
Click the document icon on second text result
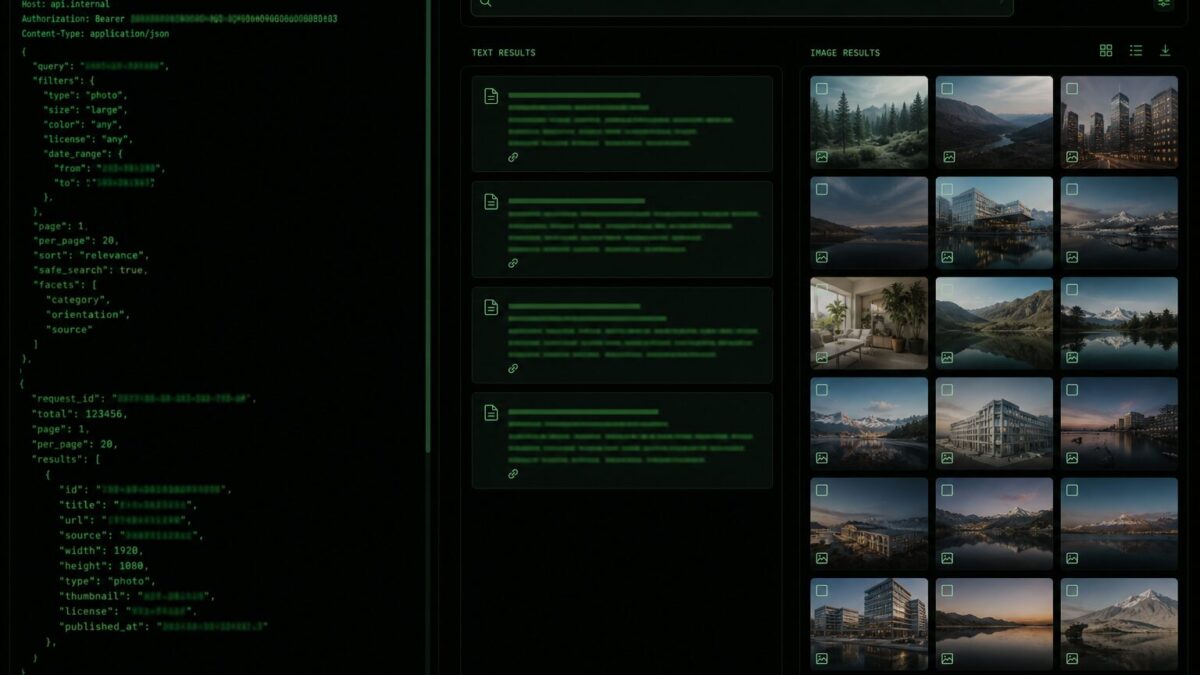pyautogui.click(x=491, y=202)
